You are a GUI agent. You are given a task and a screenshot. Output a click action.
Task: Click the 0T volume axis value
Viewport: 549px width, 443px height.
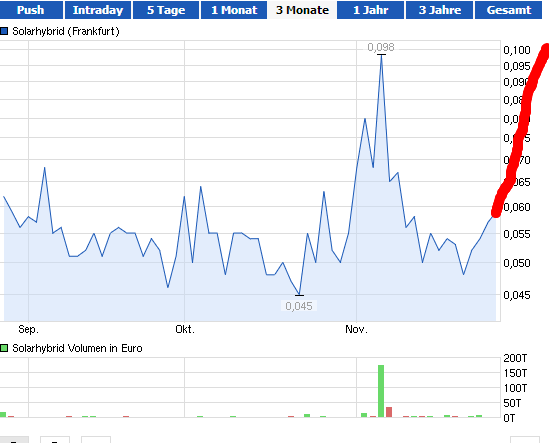click(509, 418)
